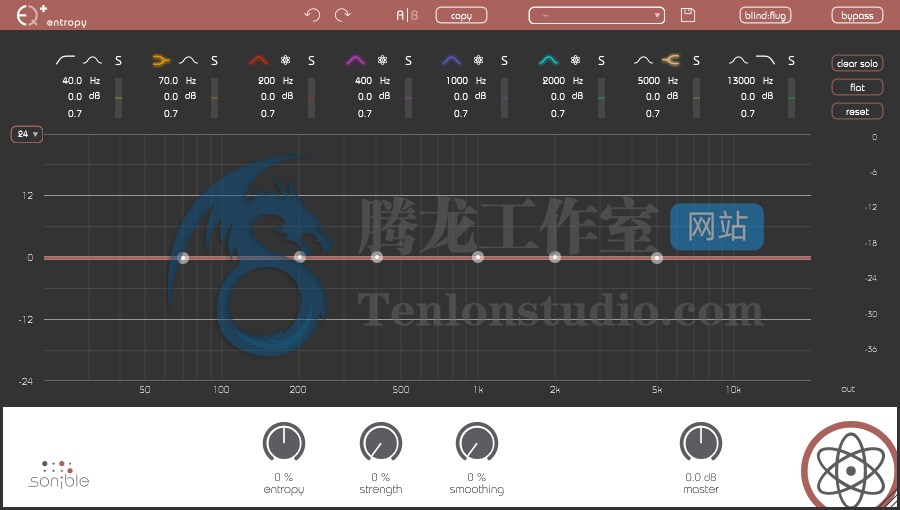
Task: Select the 400 Hz node on EQ curve
Action: coord(377,257)
